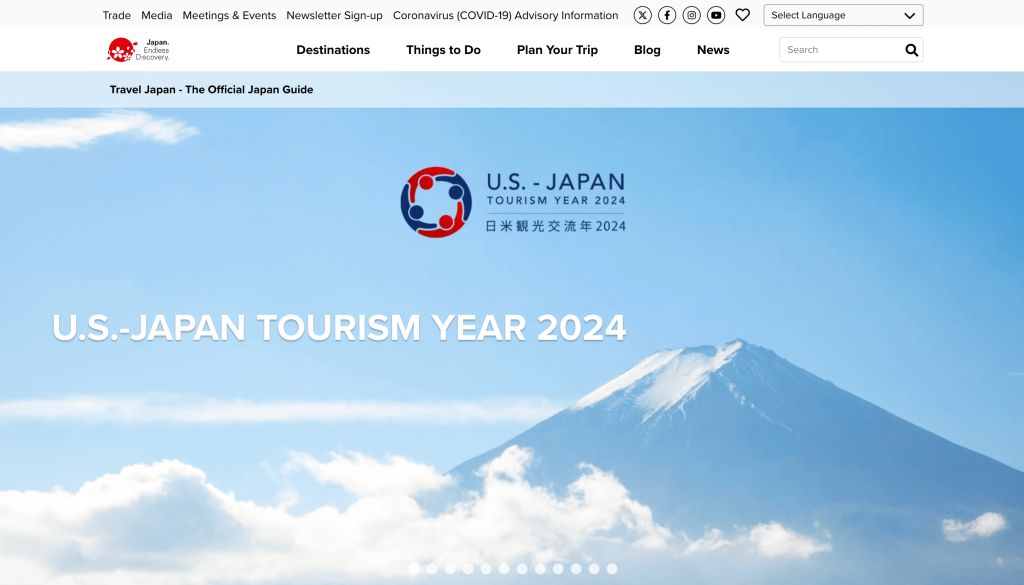The height and width of the screenshot is (585, 1024).
Task: Open the X (Twitter) social link
Action: [x=642, y=15]
